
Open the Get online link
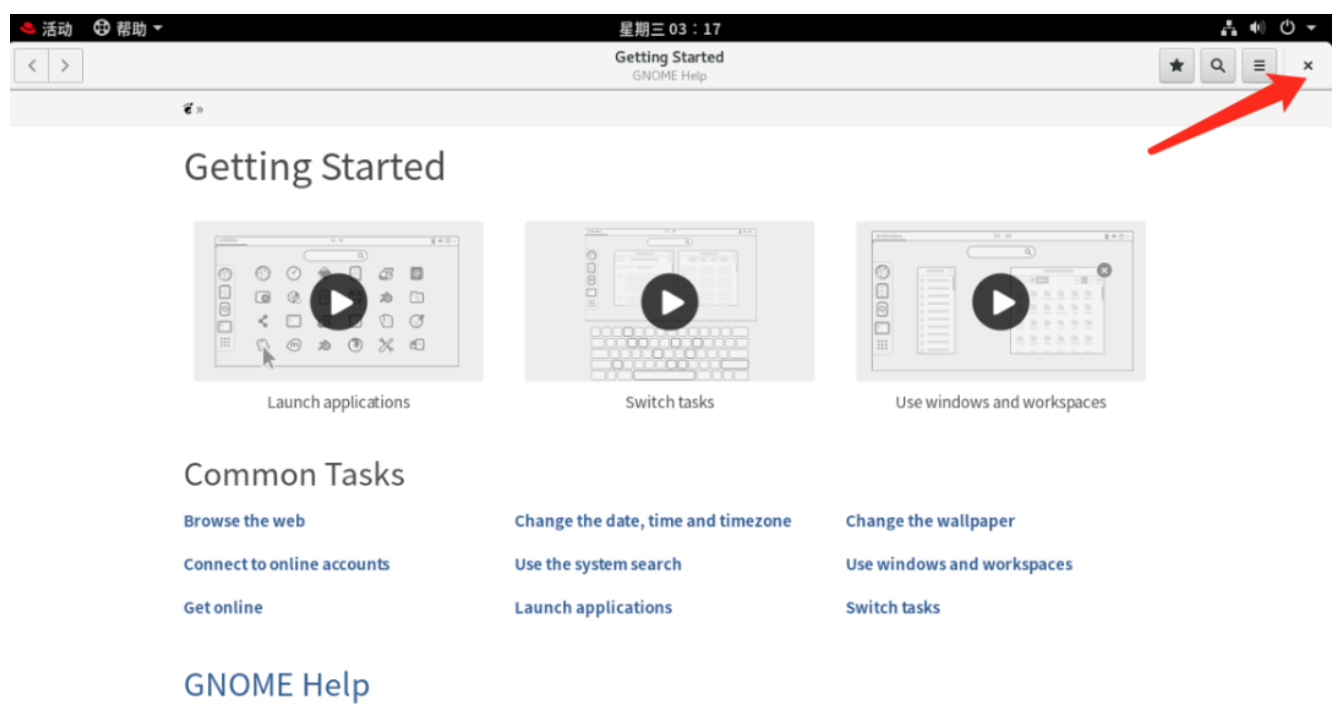223,607
